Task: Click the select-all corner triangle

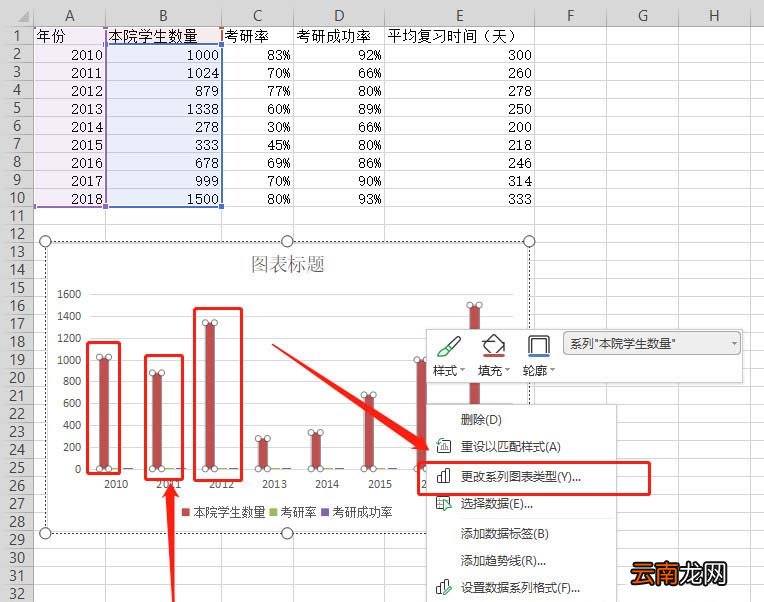Action: pyautogui.click(x=22, y=17)
